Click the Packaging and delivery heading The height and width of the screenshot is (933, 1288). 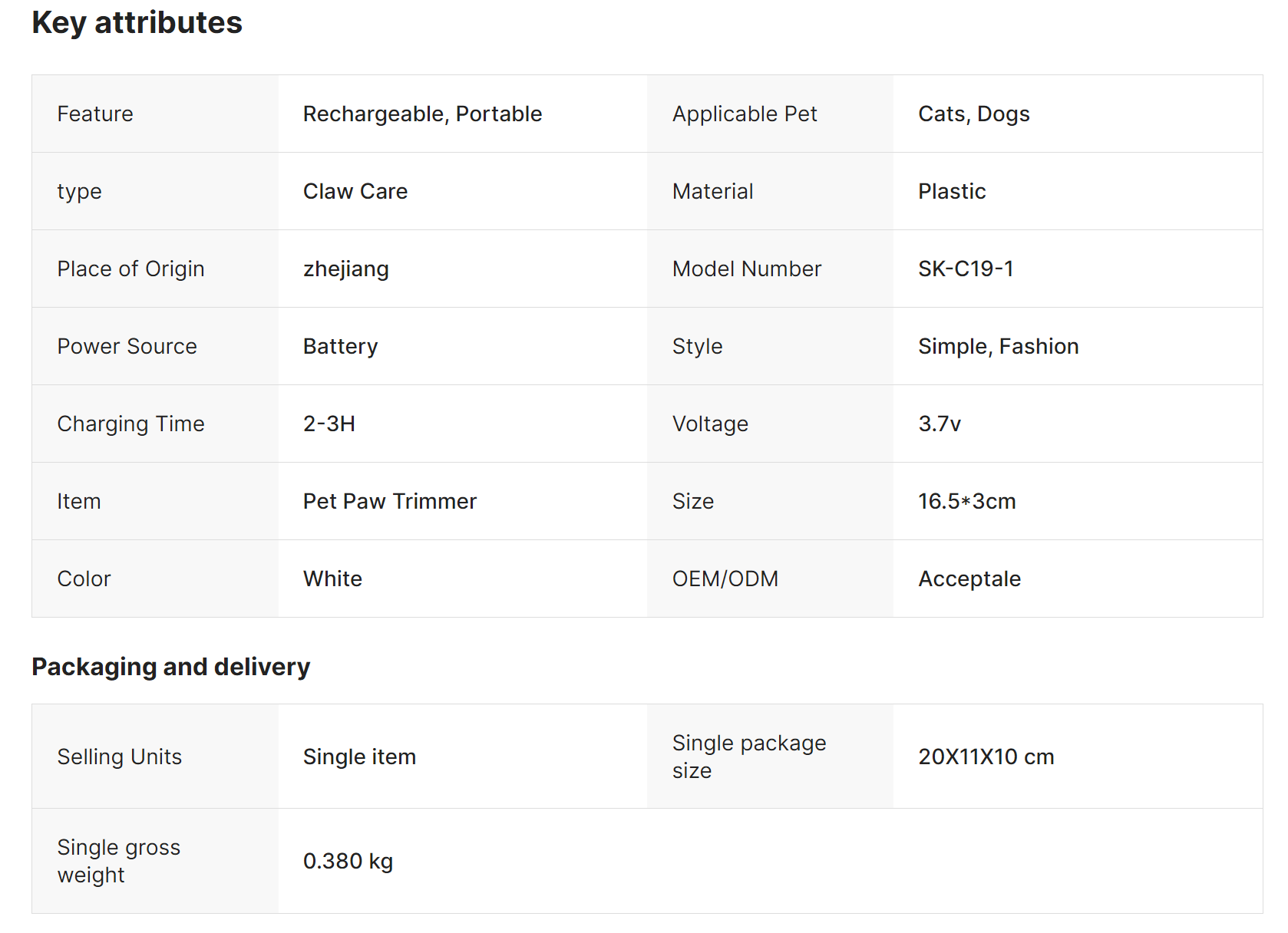pos(170,667)
